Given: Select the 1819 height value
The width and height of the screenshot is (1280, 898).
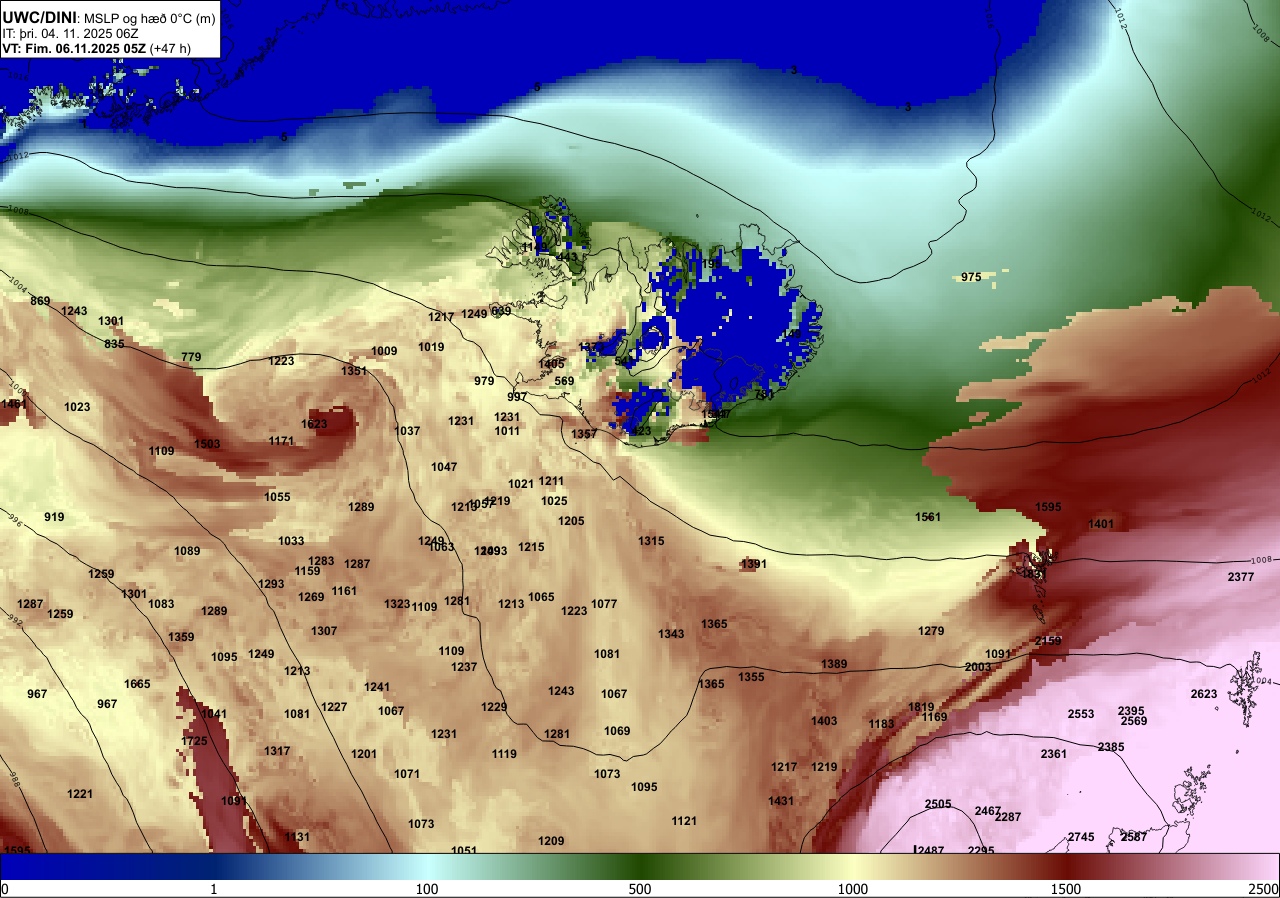Looking at the screenshot, I should tap(921, 707).
